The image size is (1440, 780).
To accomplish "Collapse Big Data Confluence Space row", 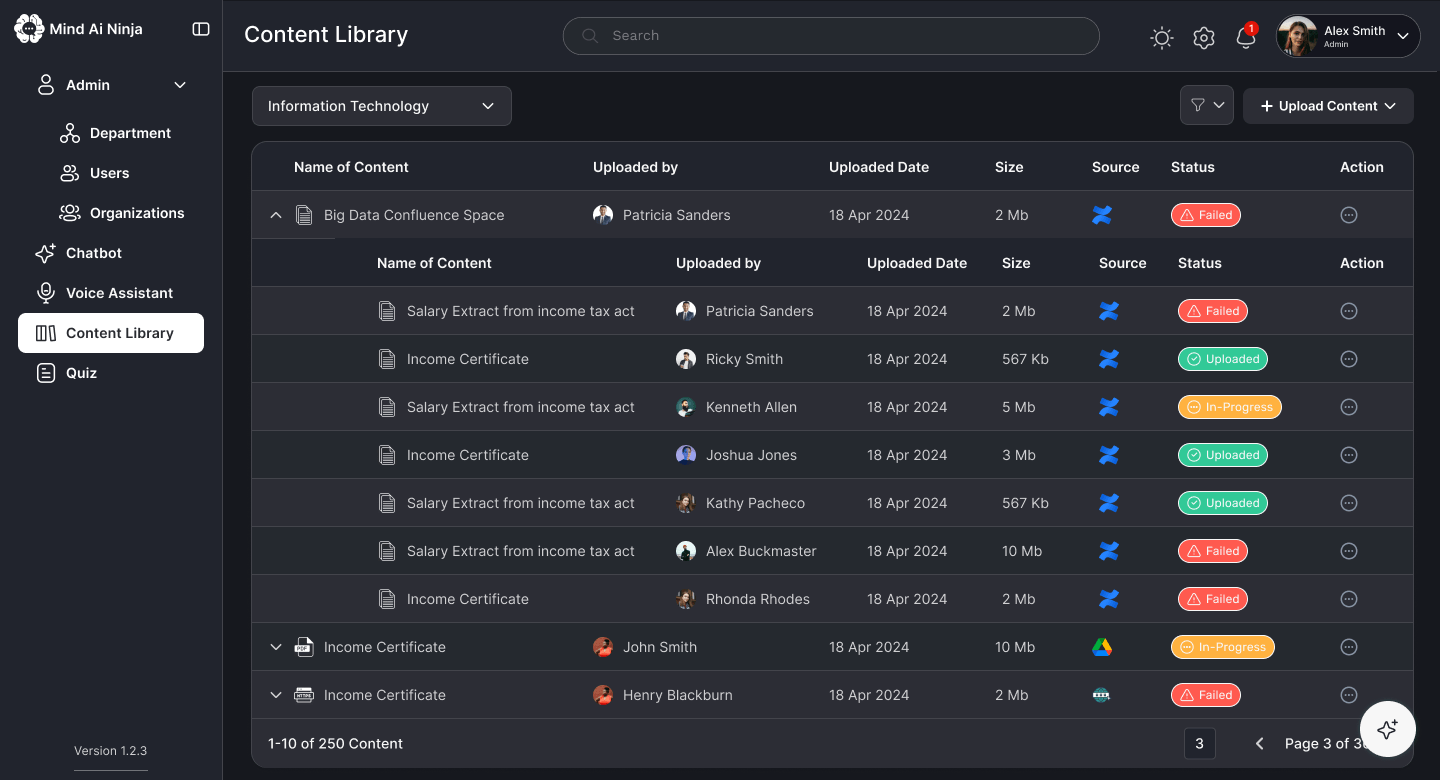I will 276,215.
